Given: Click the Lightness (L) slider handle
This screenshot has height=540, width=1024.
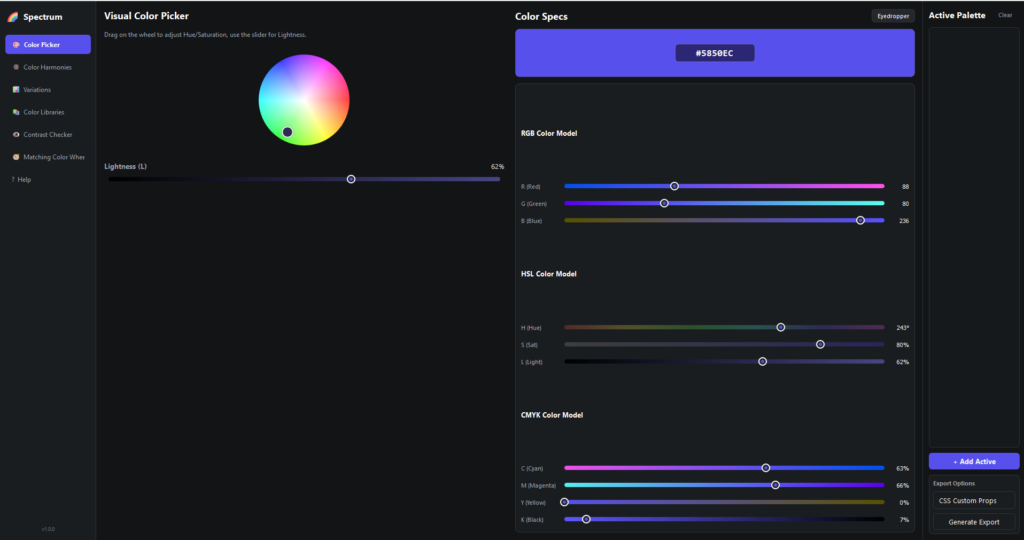Looking at the screenshot, I should point(351,179).
